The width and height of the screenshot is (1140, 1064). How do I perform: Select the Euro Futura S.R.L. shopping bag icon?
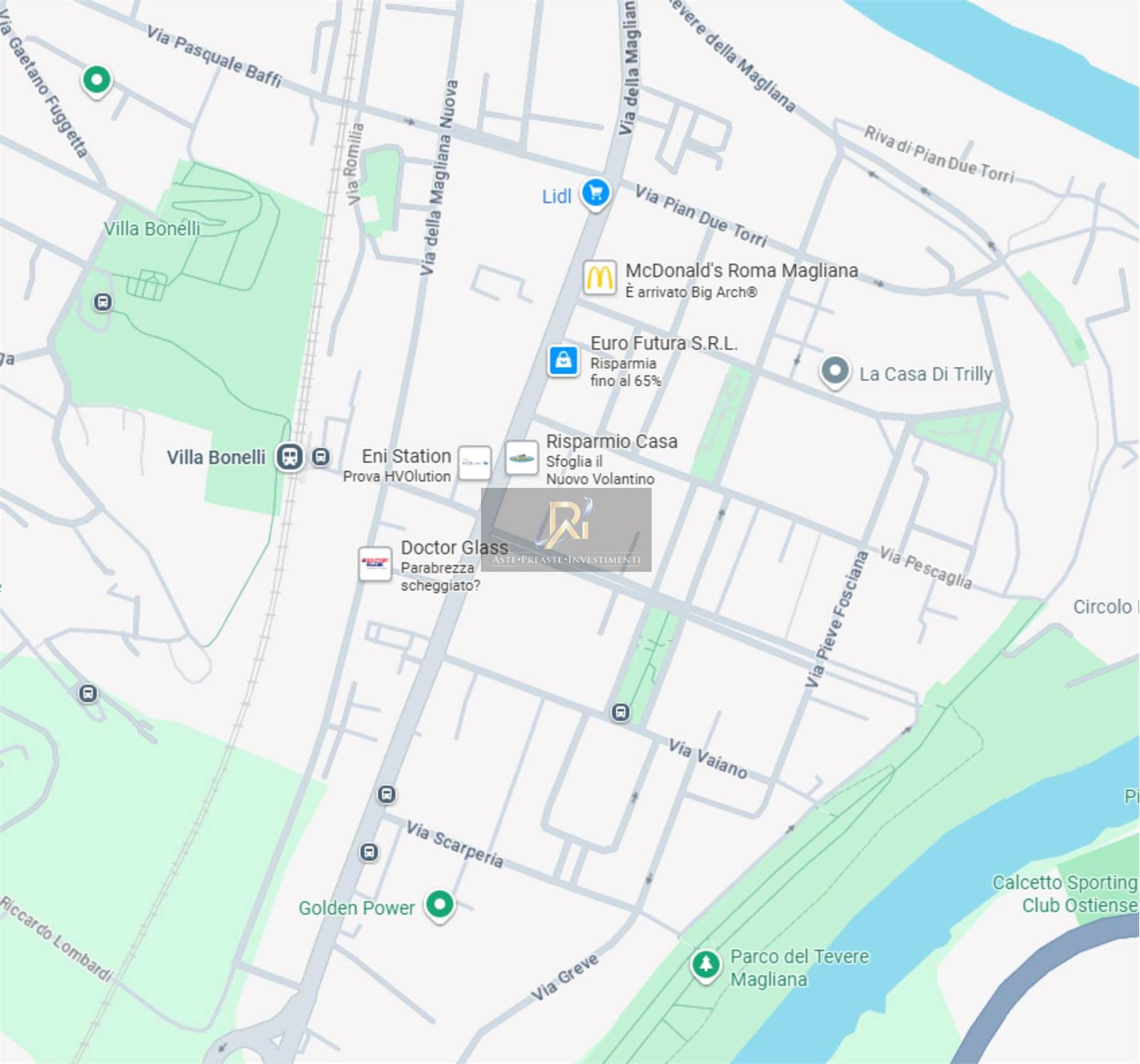(563, 360)
